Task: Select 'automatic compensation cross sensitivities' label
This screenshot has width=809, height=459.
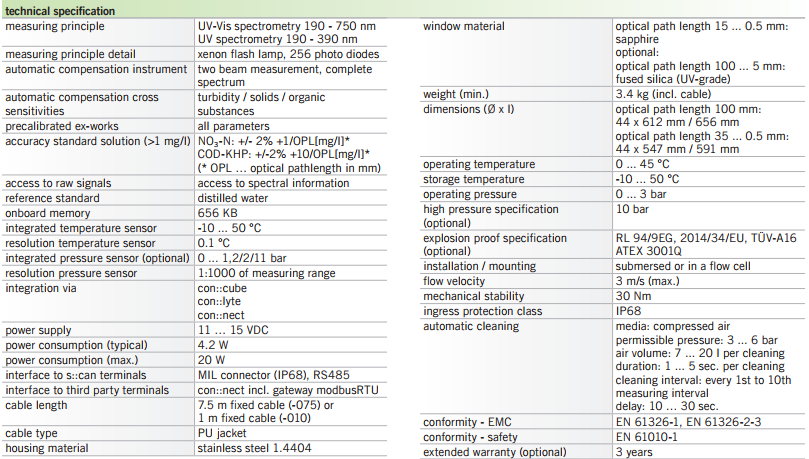Action: pos(82,104)
